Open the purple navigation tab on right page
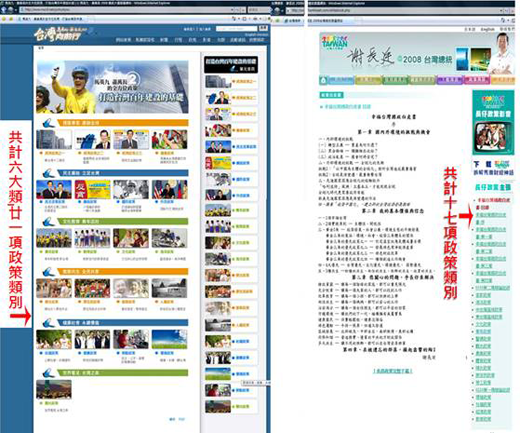This screenshot has height=433, width=520. click(x=450, y=80)
